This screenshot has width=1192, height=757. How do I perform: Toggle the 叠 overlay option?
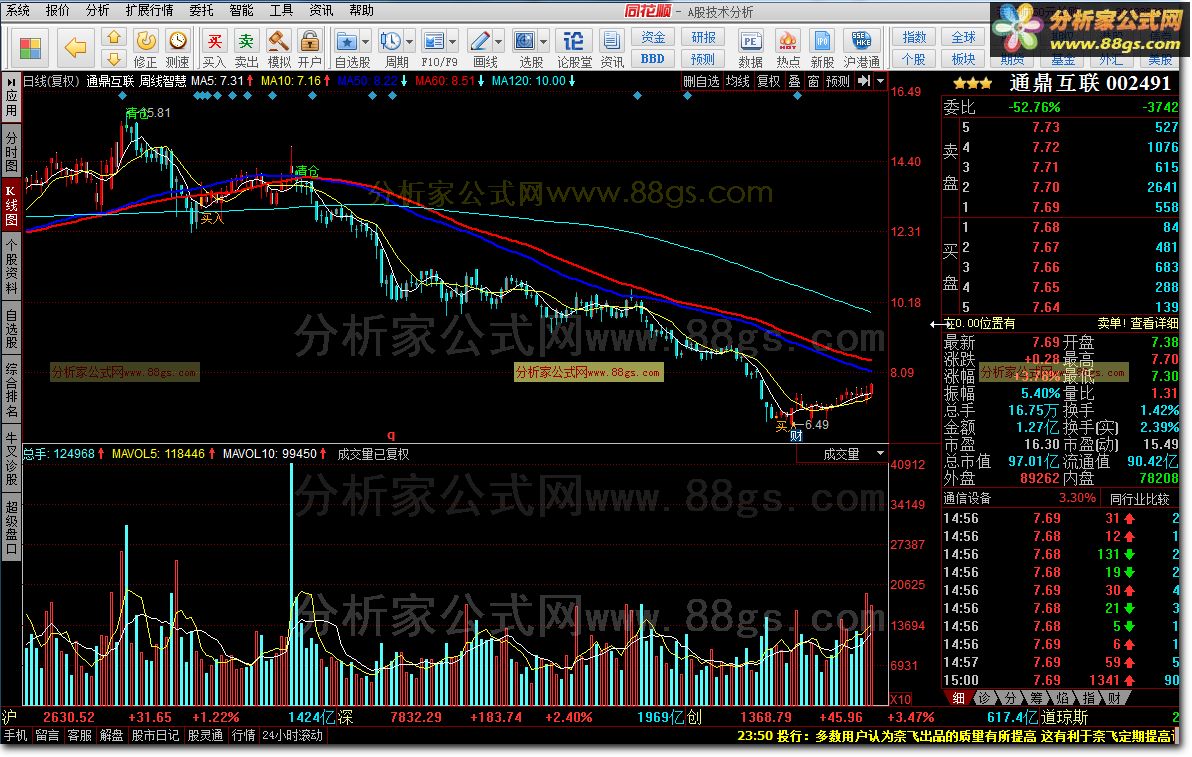coord(794,81)
